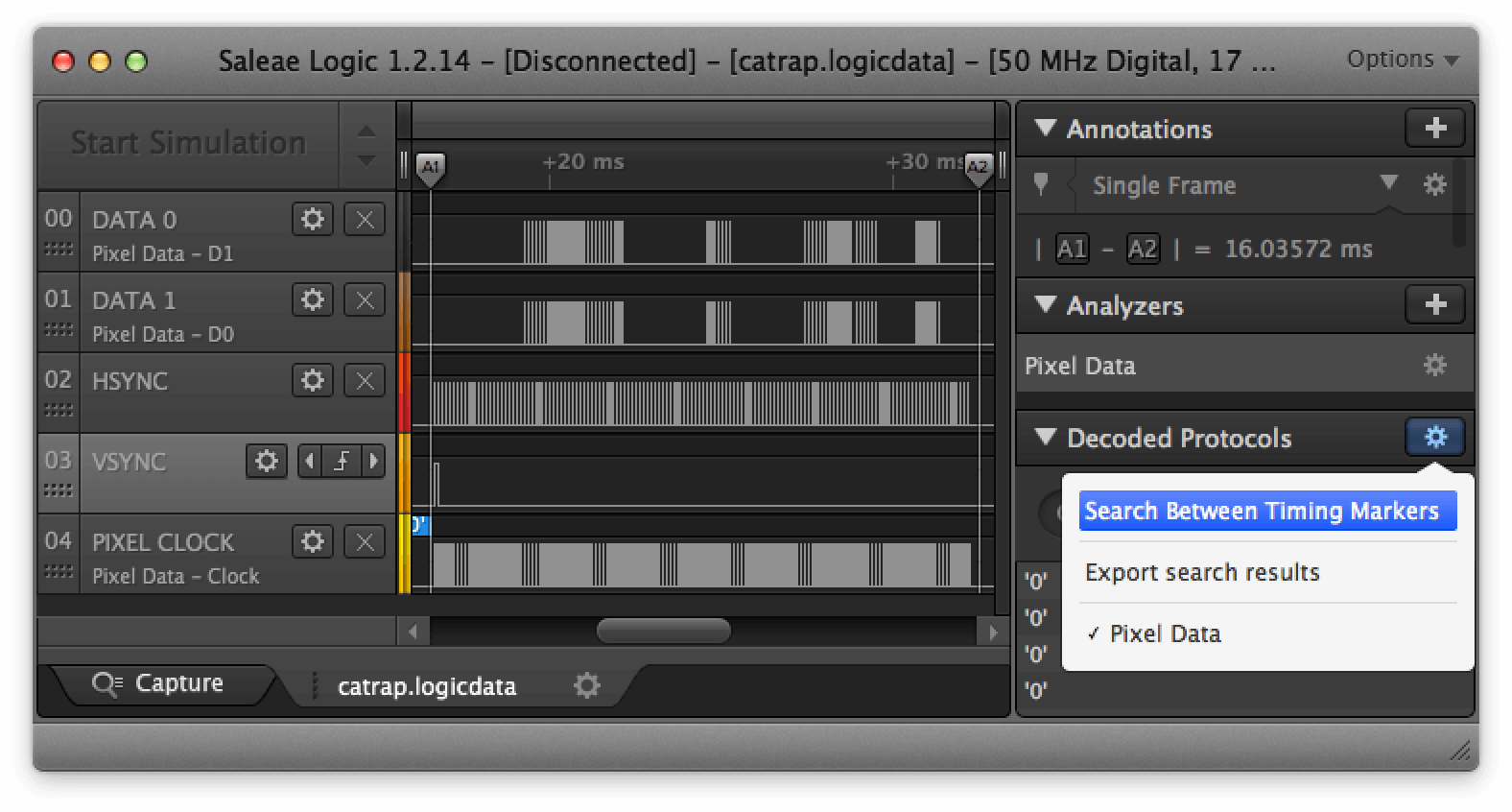Click the DATA 0 channel label
The width and height of the screenshot is (1512, 812).
[x=134, y=220]
